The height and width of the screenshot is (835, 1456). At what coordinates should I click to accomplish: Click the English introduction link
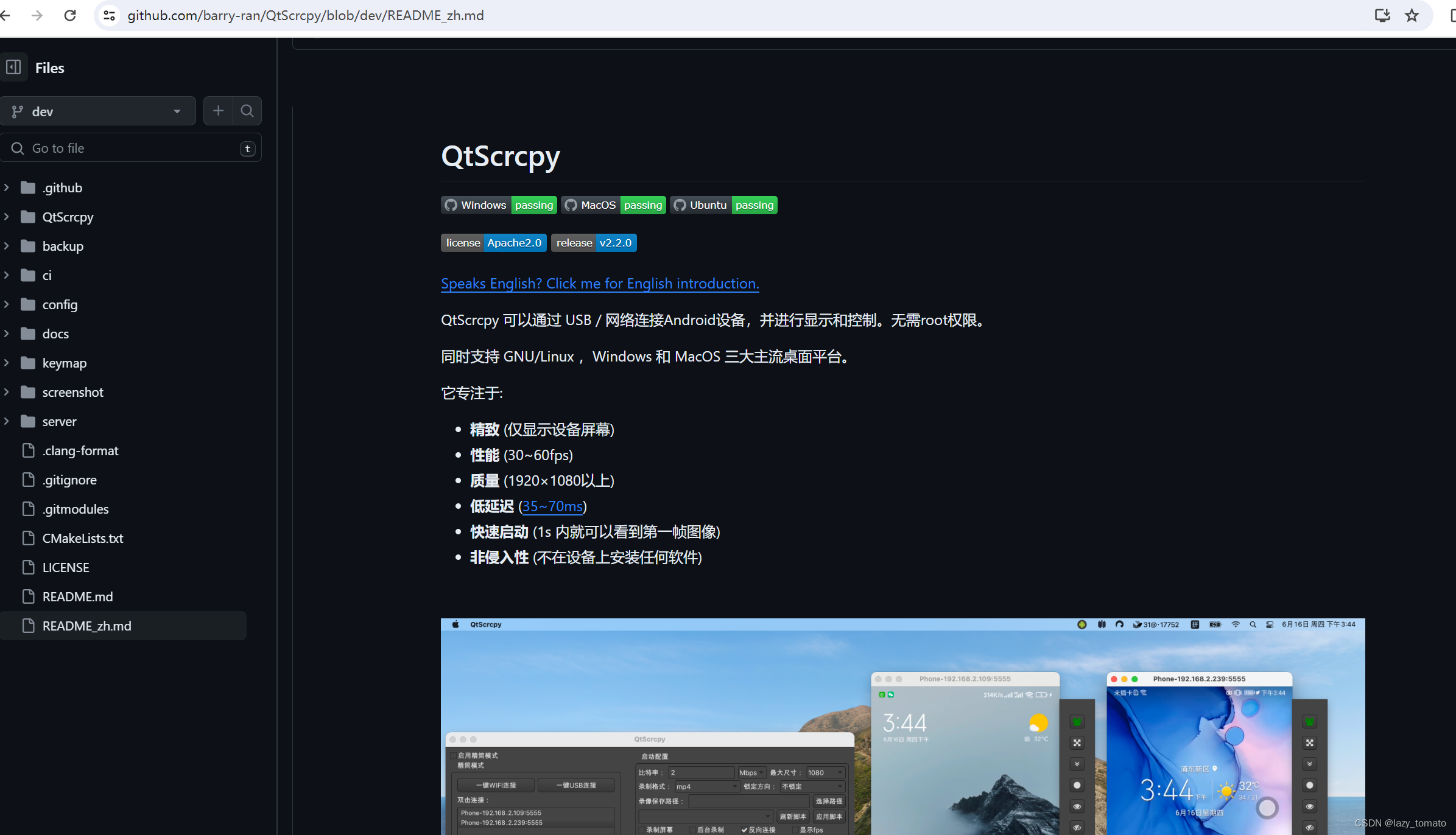(x=599, y=284)
